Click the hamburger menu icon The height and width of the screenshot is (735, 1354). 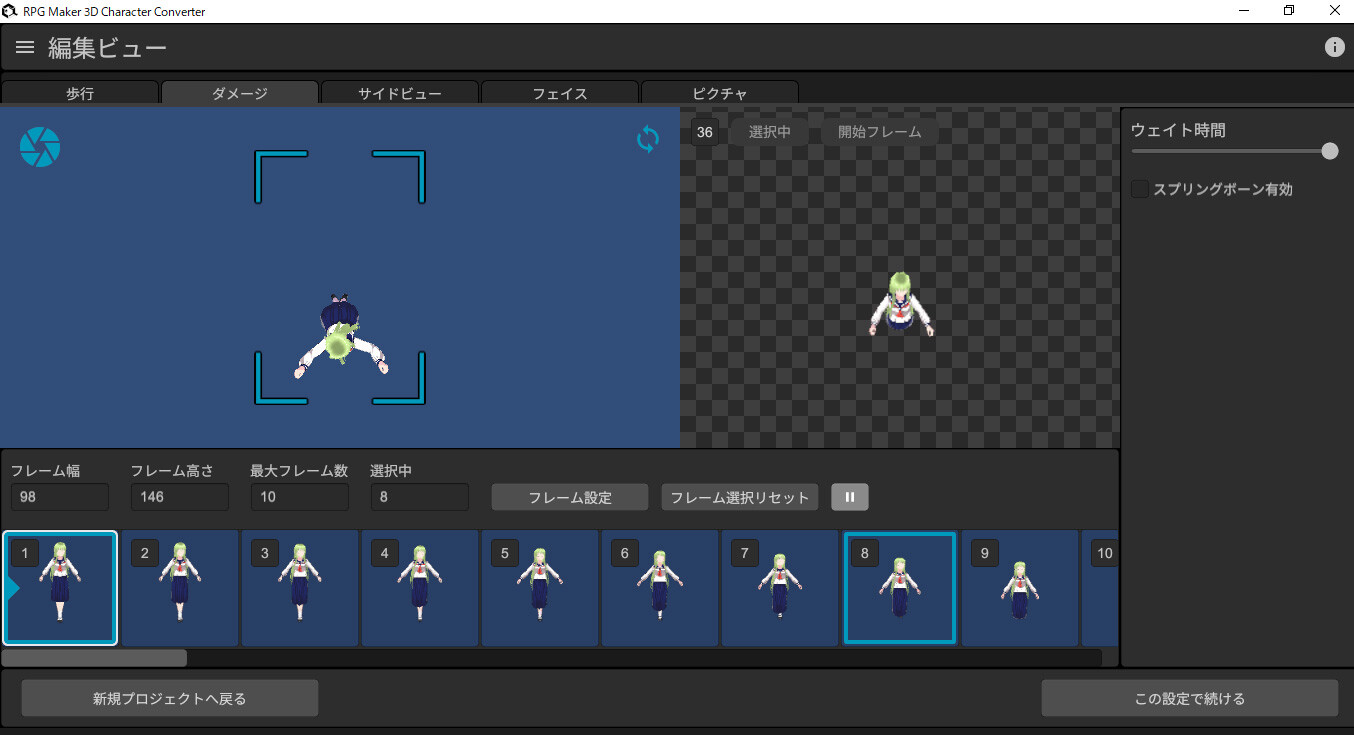tap(24, 46)
